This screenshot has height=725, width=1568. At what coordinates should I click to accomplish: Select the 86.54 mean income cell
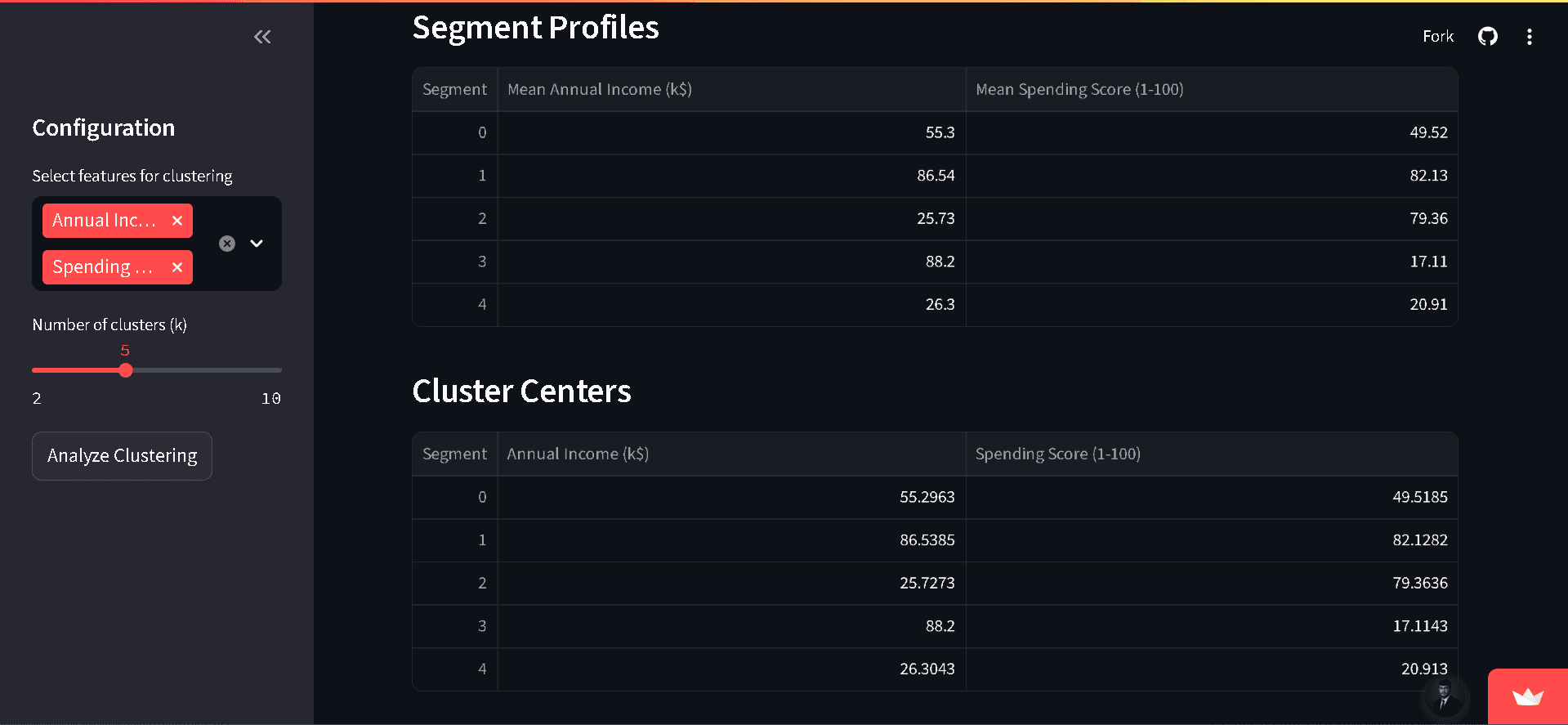click(732, 176)
